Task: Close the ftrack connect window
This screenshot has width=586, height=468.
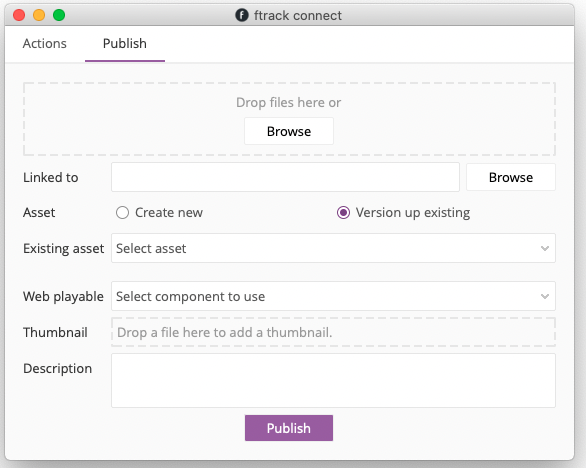Action: point(19,15)
